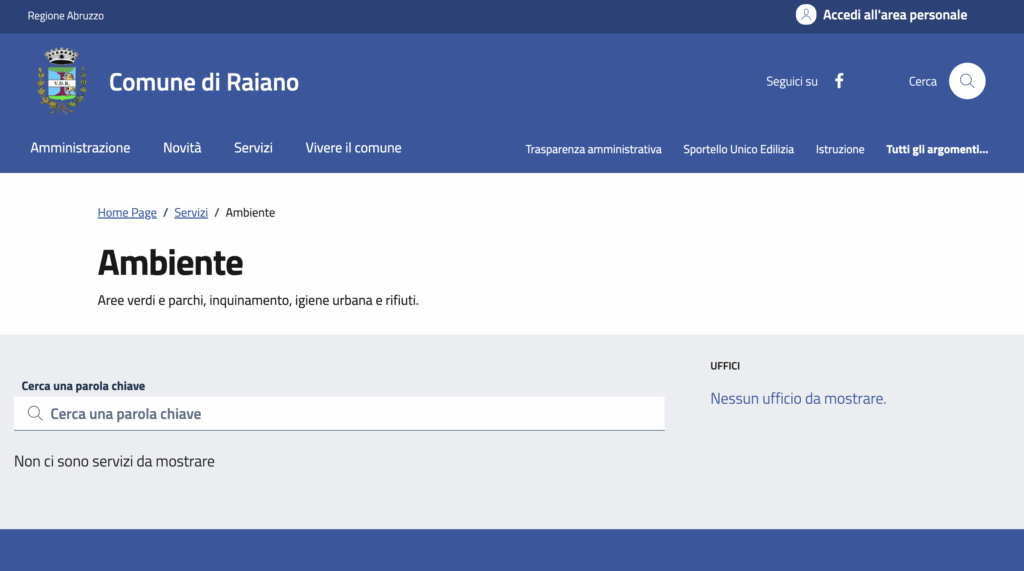The width and height of the screenshot is (1024, 571).
Task: Open the Istruzione topic link
Action: click(840, 149)
